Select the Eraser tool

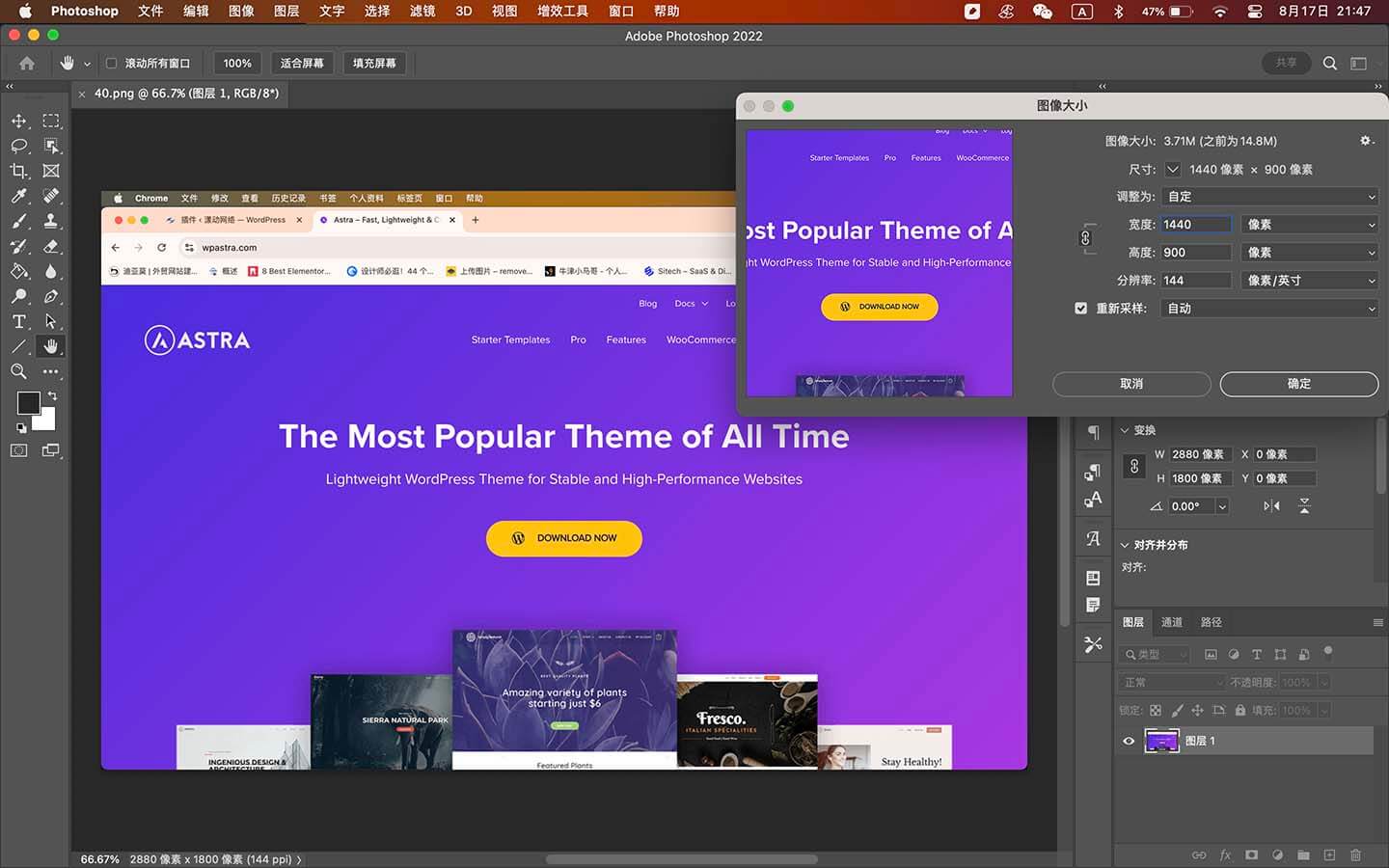51,246
